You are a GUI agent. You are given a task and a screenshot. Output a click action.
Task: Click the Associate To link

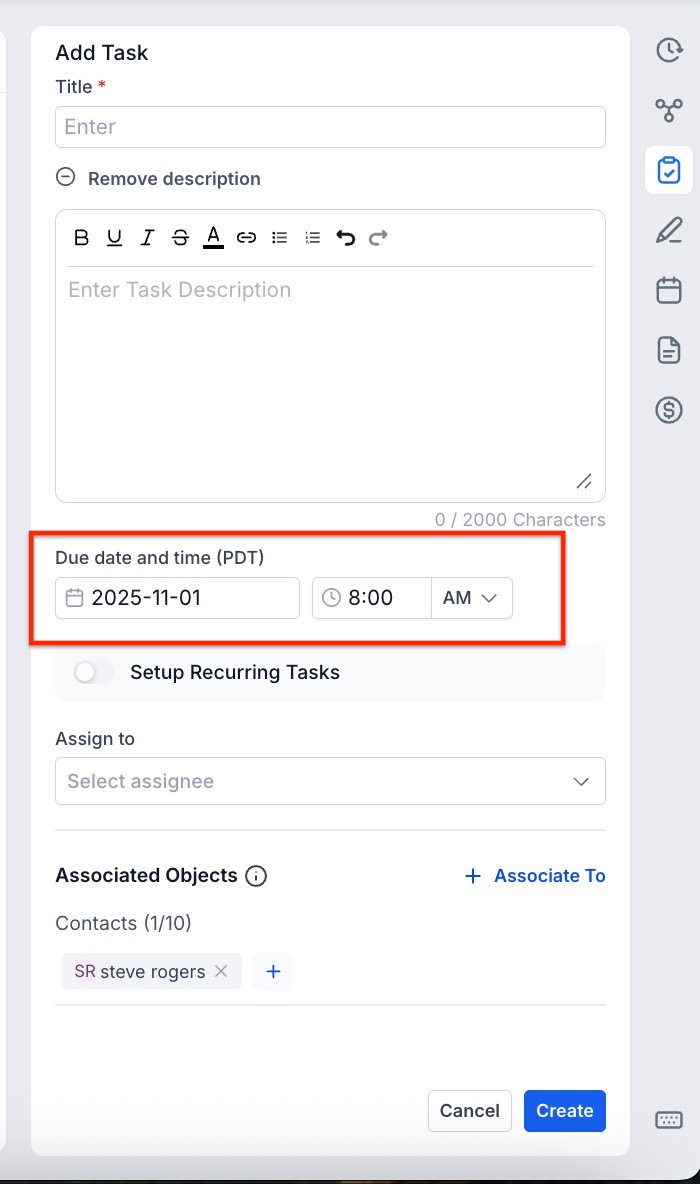pyautogui.click(x=536, y=876)
